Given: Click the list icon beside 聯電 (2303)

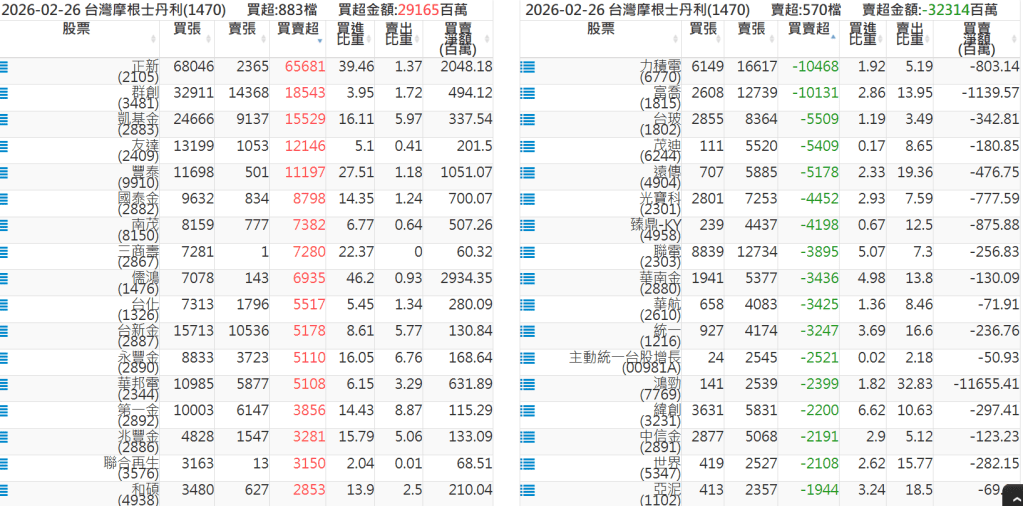Looking at the screenshot, I should 527,251.
